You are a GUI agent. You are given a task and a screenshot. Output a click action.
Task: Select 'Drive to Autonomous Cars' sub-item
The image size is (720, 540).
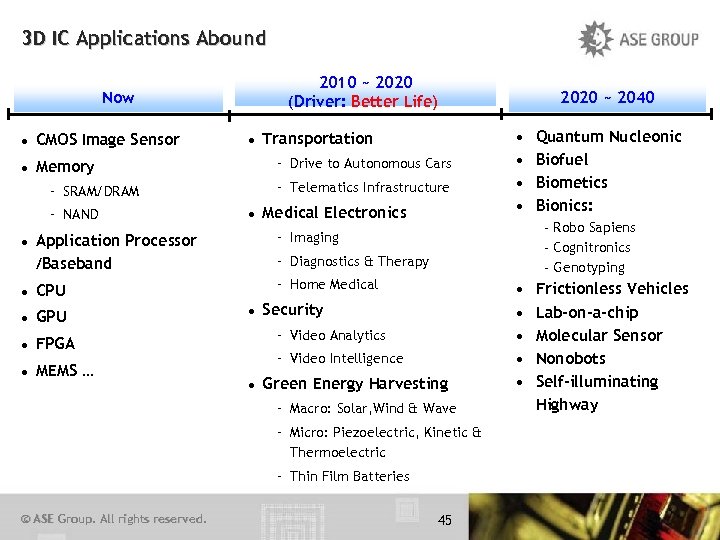[x=370, y=163]
